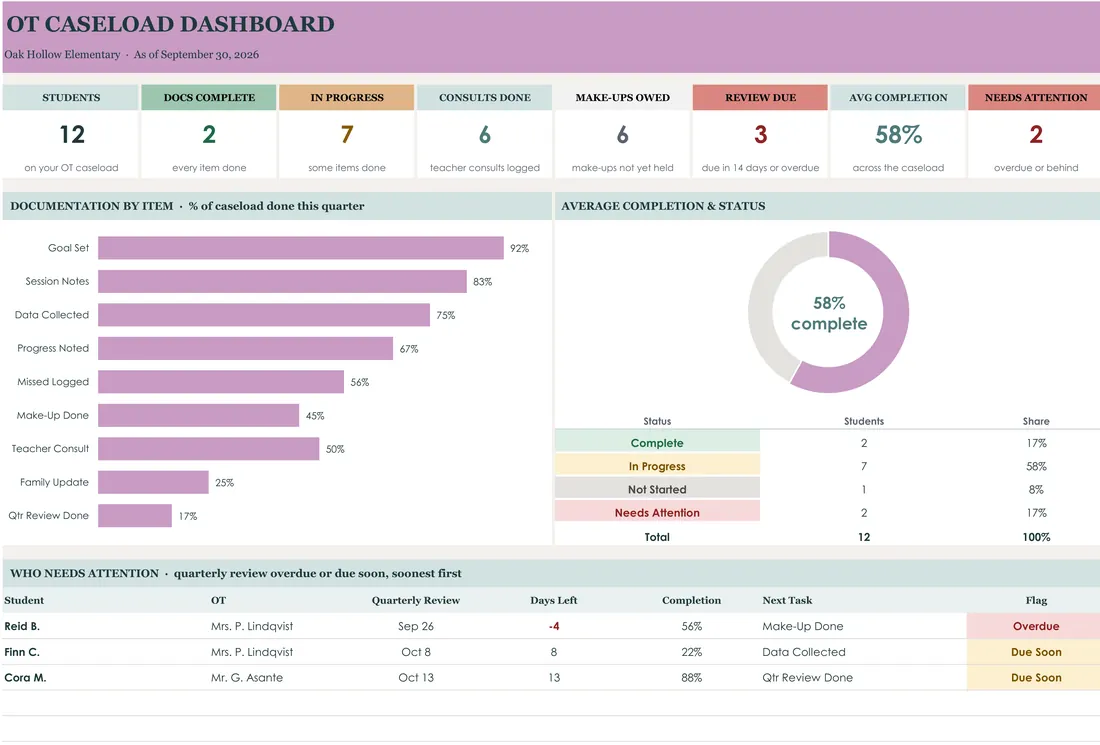Viewport: 1100px width, 745px height.
Task: Click the Flag column header
Action: pyautogui.click(x=1035, y=600)
